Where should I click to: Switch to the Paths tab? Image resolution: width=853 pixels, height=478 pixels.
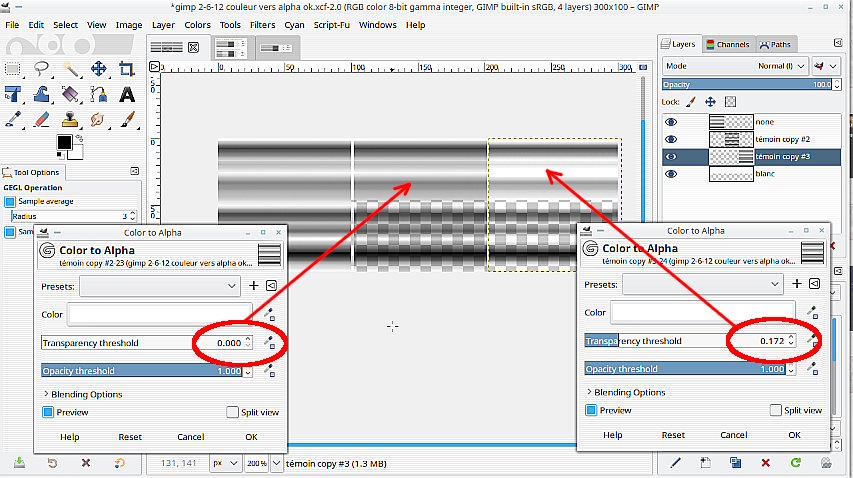(776, 45)
